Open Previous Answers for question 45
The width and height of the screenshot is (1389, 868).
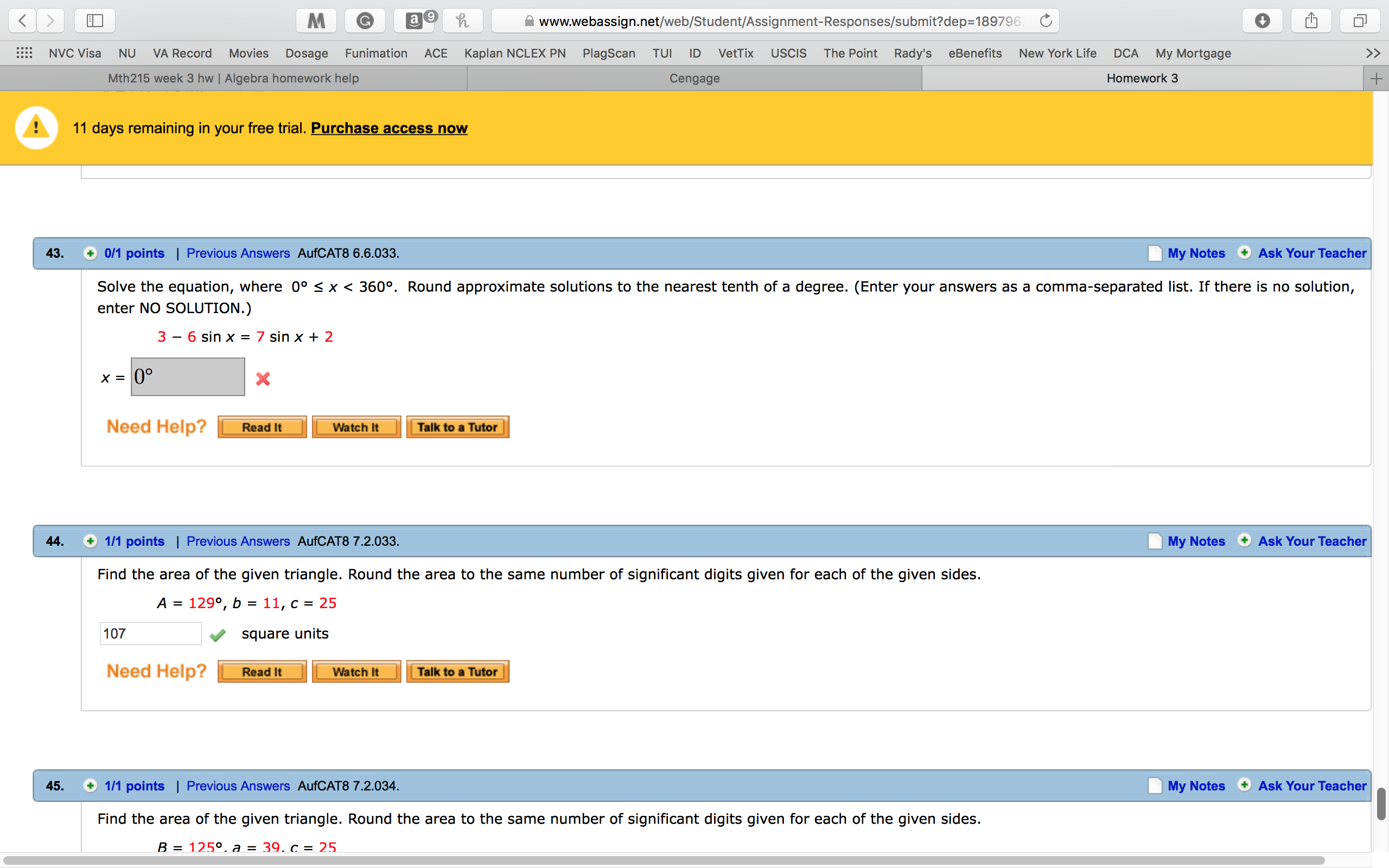pyautogui.click(x=238, y=786)
